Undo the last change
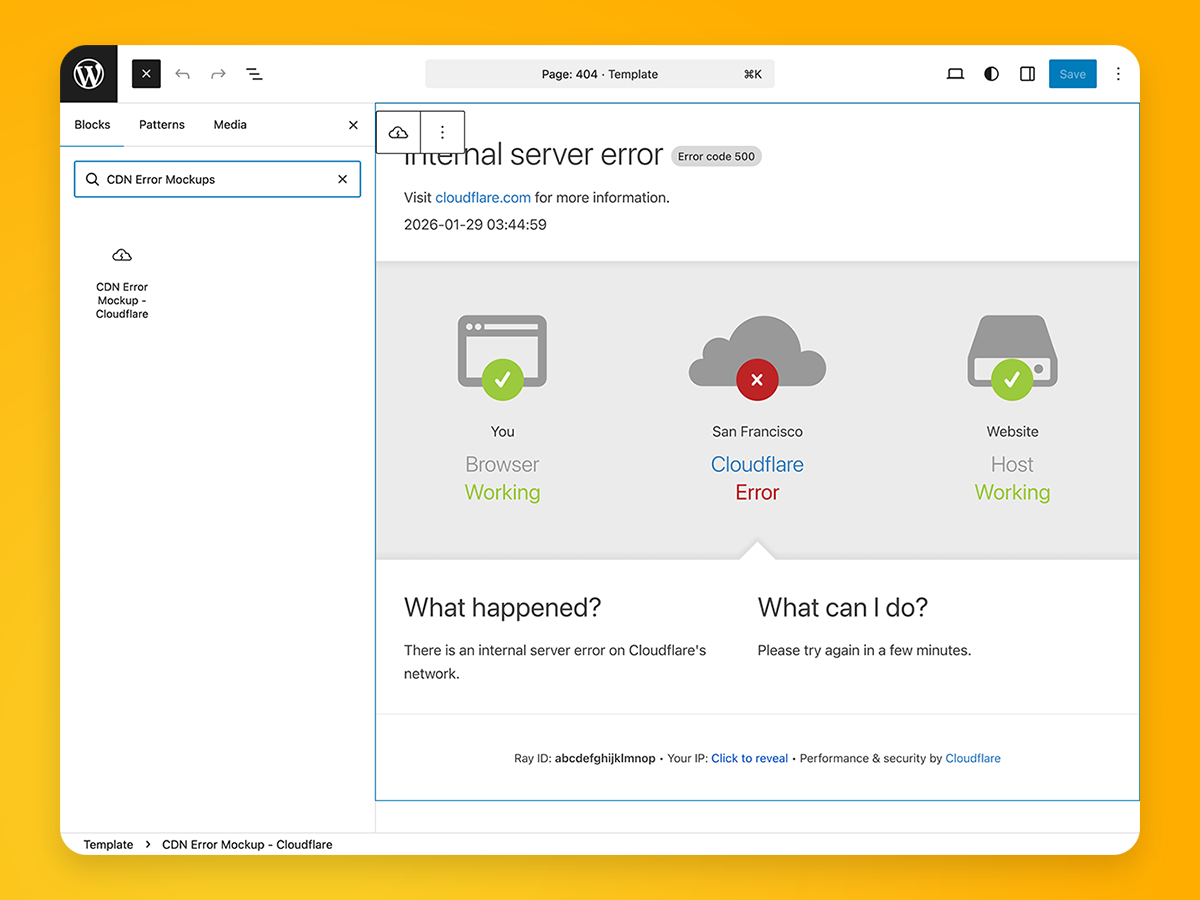This screenshot has height=900, width=1200. (x=182, y=74)
